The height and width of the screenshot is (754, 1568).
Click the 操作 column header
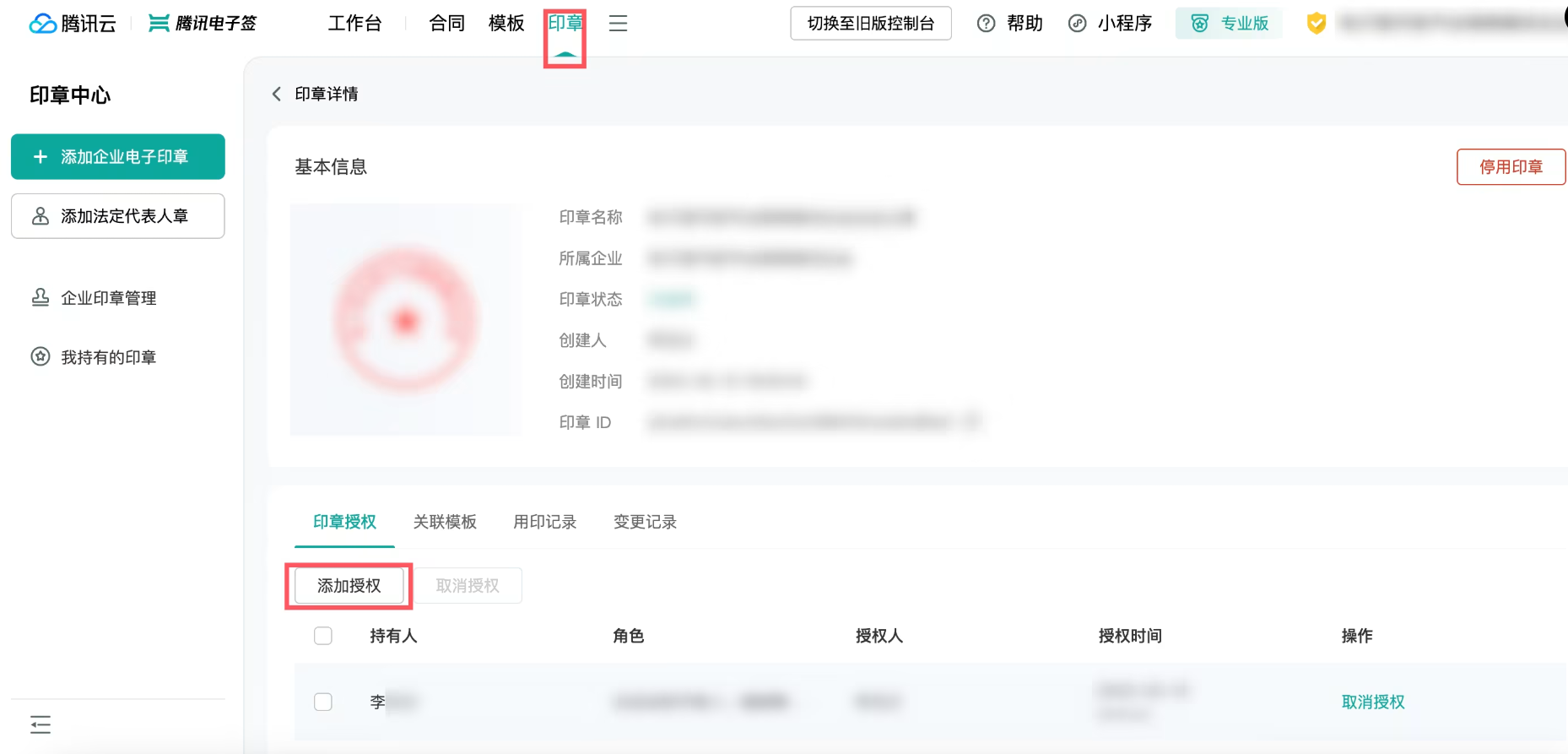click(1357, 636)
